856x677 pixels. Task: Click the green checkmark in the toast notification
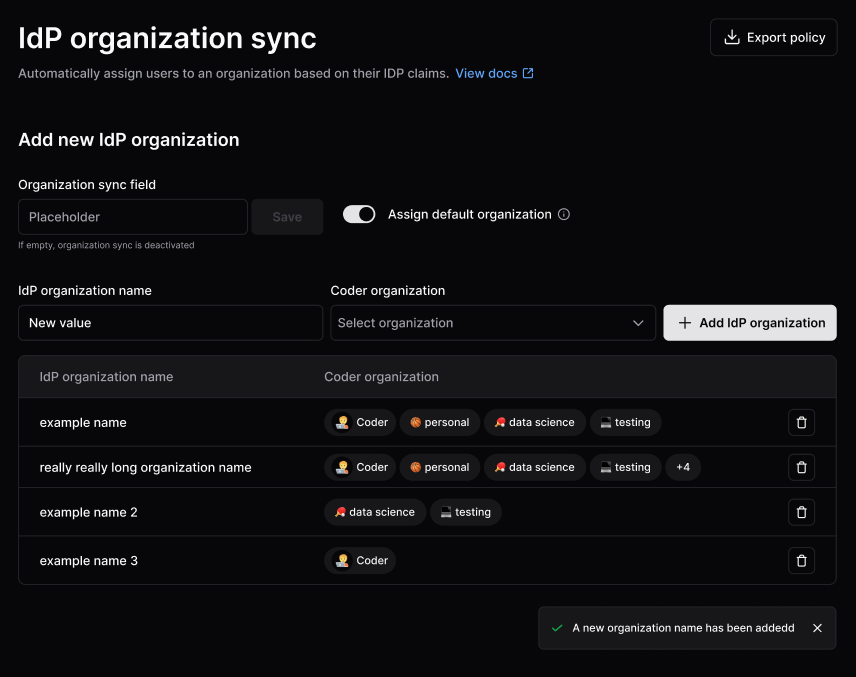click(x=557, y=628)
